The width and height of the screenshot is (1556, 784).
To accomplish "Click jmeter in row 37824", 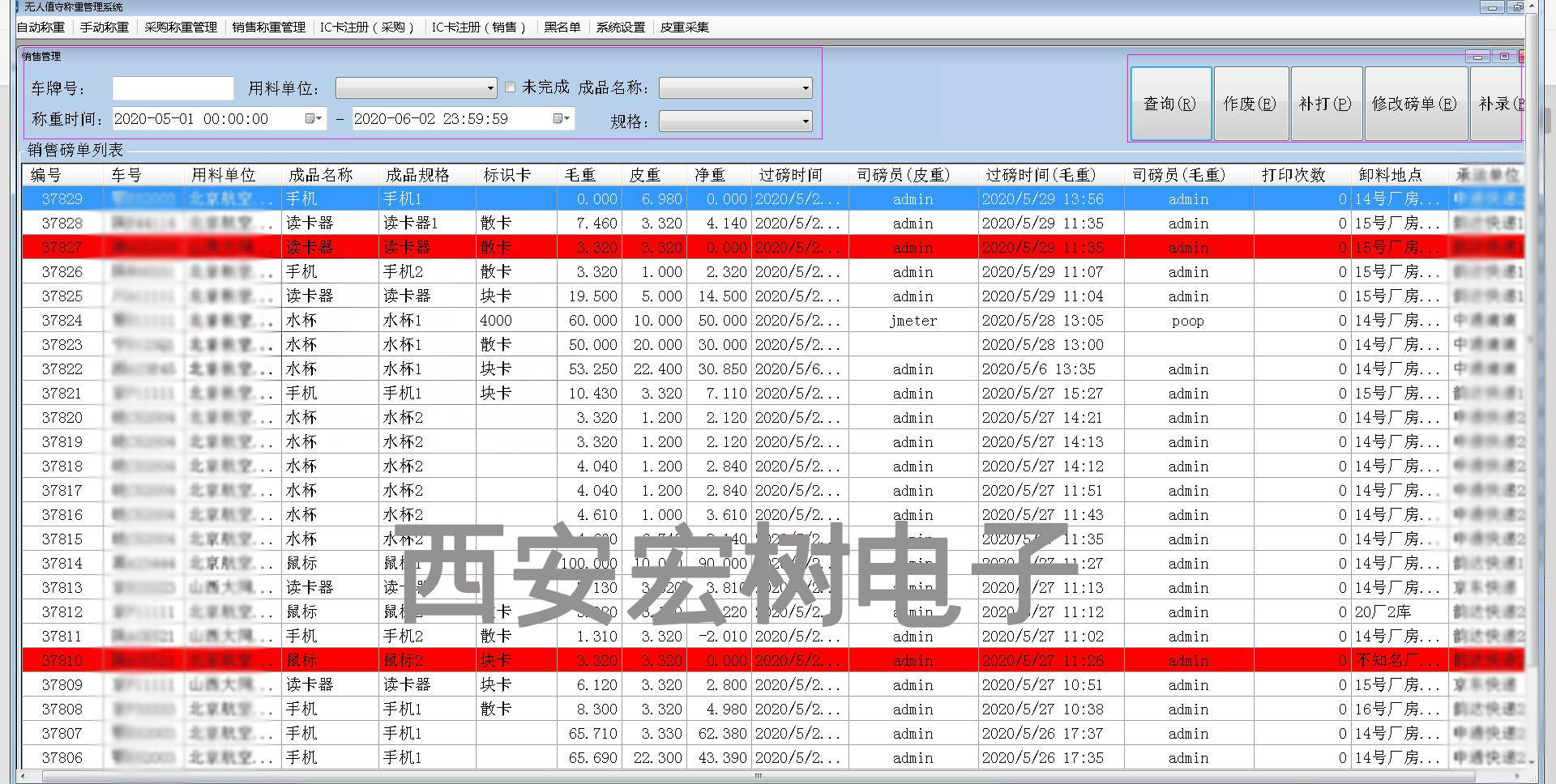I will tap(913, 321).
